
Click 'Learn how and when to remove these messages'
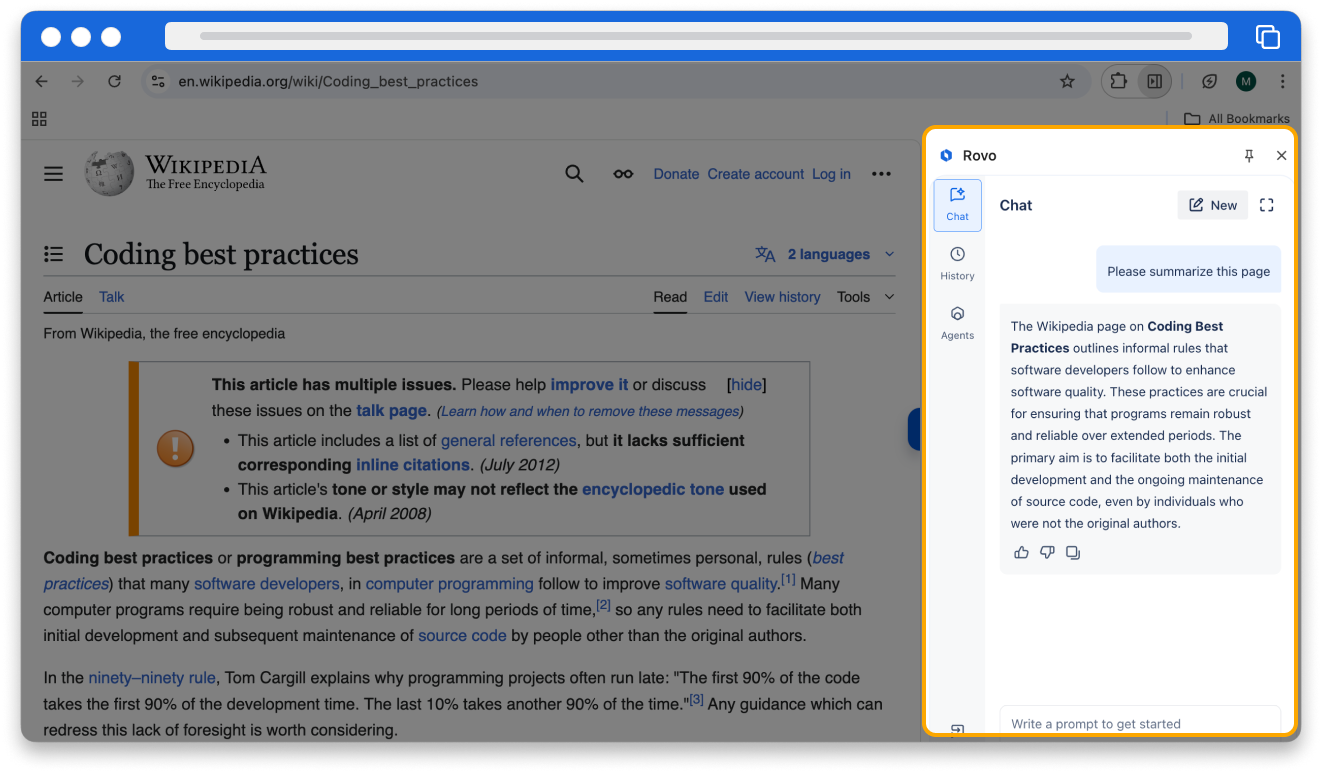590,411
